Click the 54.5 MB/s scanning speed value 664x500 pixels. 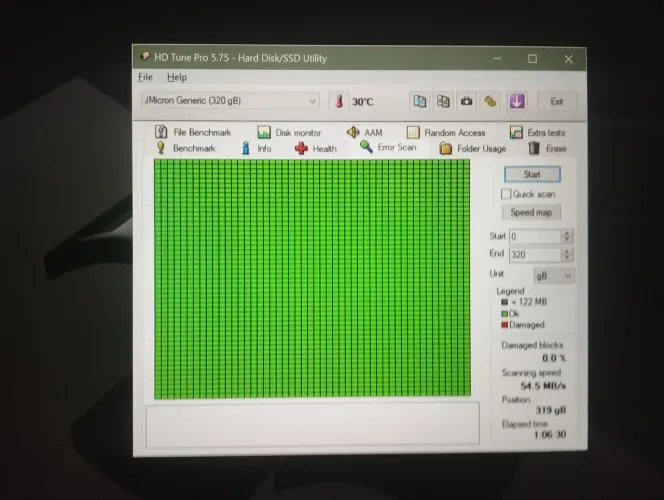point(543,386)
